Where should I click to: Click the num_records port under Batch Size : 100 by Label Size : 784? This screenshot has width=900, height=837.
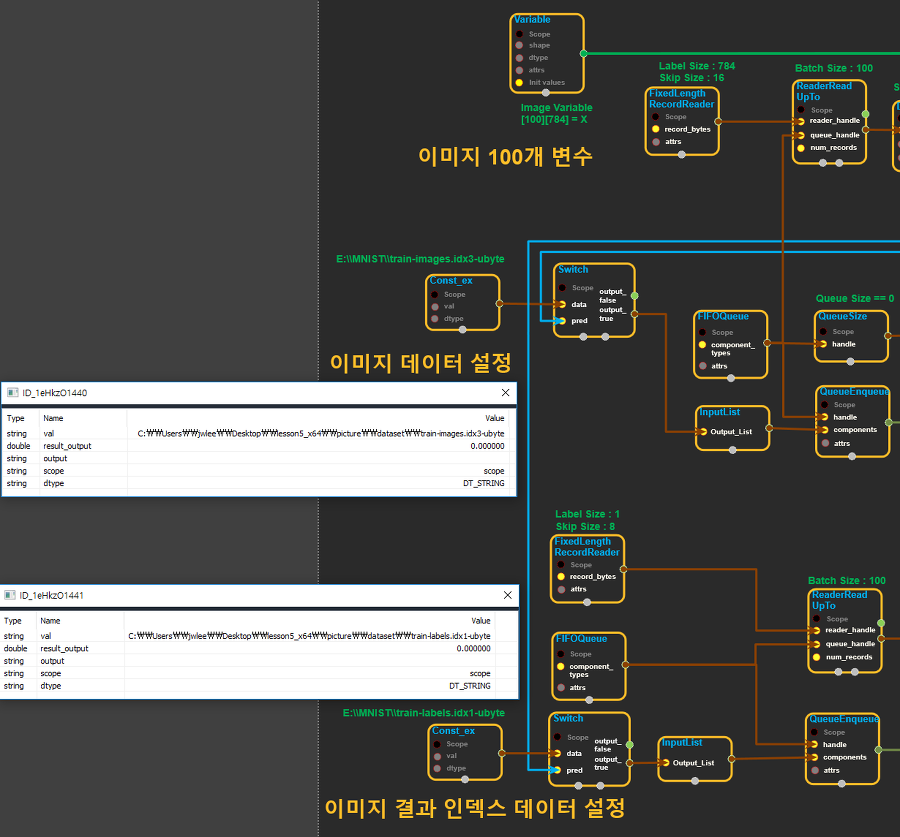click(x=800, y=148)
